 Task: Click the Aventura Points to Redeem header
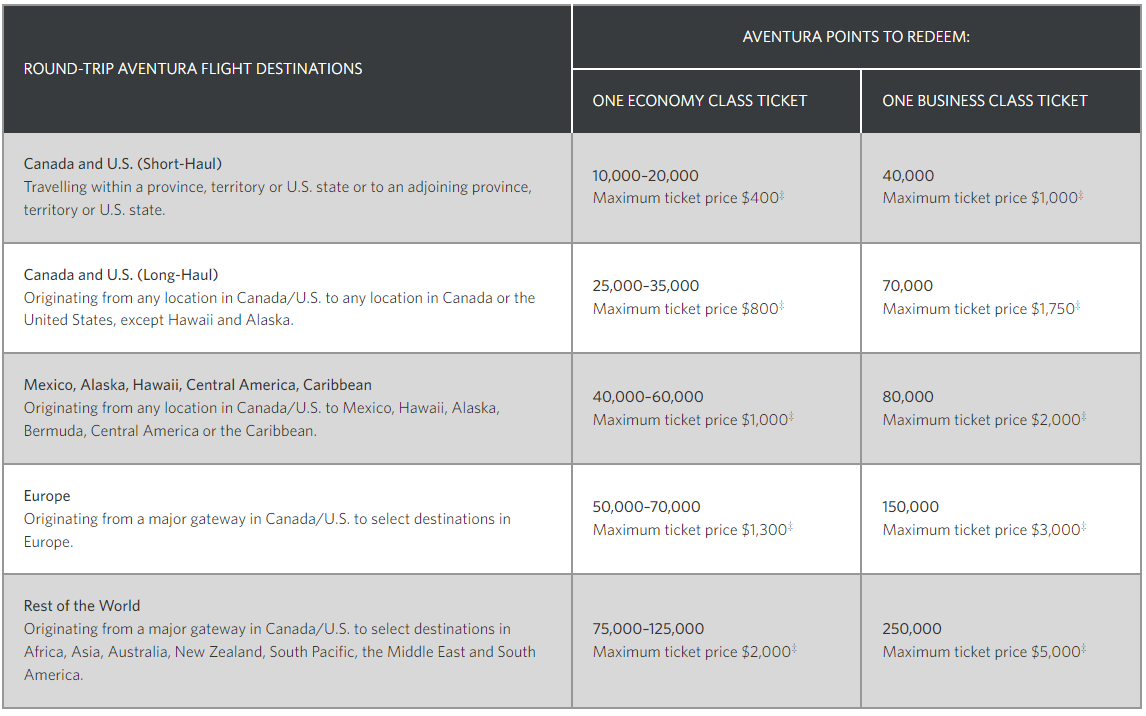coord(856,37)
